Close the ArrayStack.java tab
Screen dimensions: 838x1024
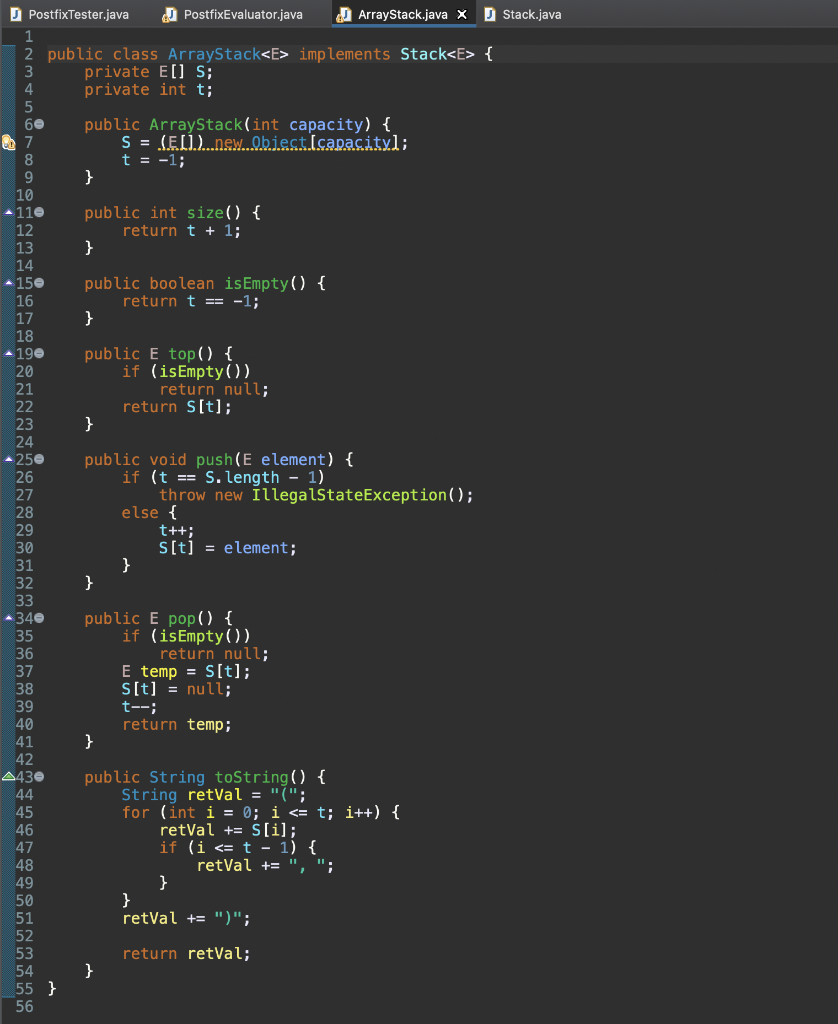click(462, 14)
